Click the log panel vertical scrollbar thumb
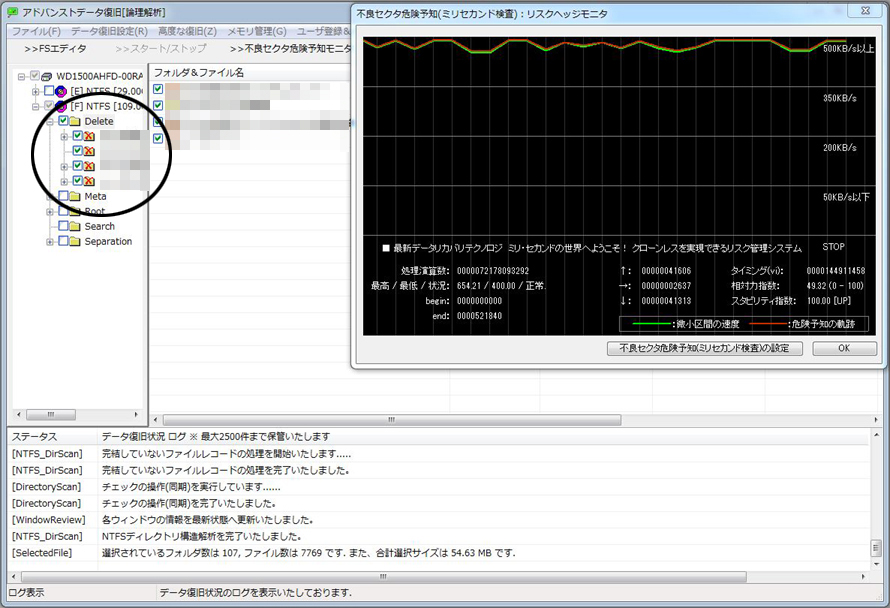 (876, 548)
